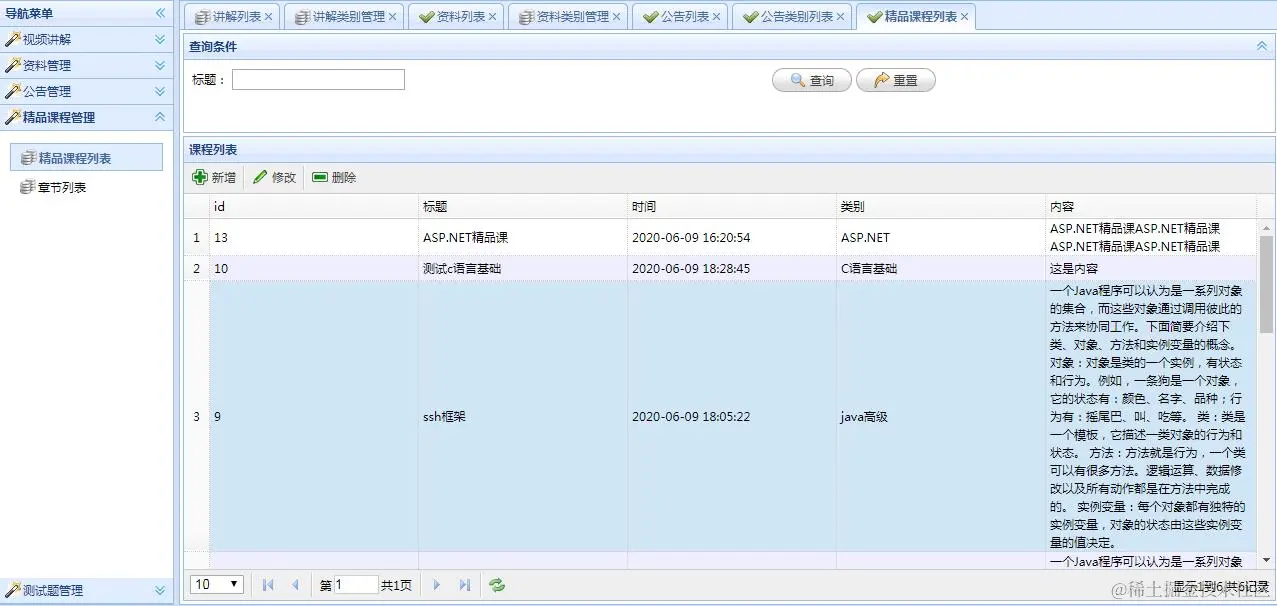The image size is (1277, 606).
Task: Sort by the 时间 column header
Action: point(732,206)
